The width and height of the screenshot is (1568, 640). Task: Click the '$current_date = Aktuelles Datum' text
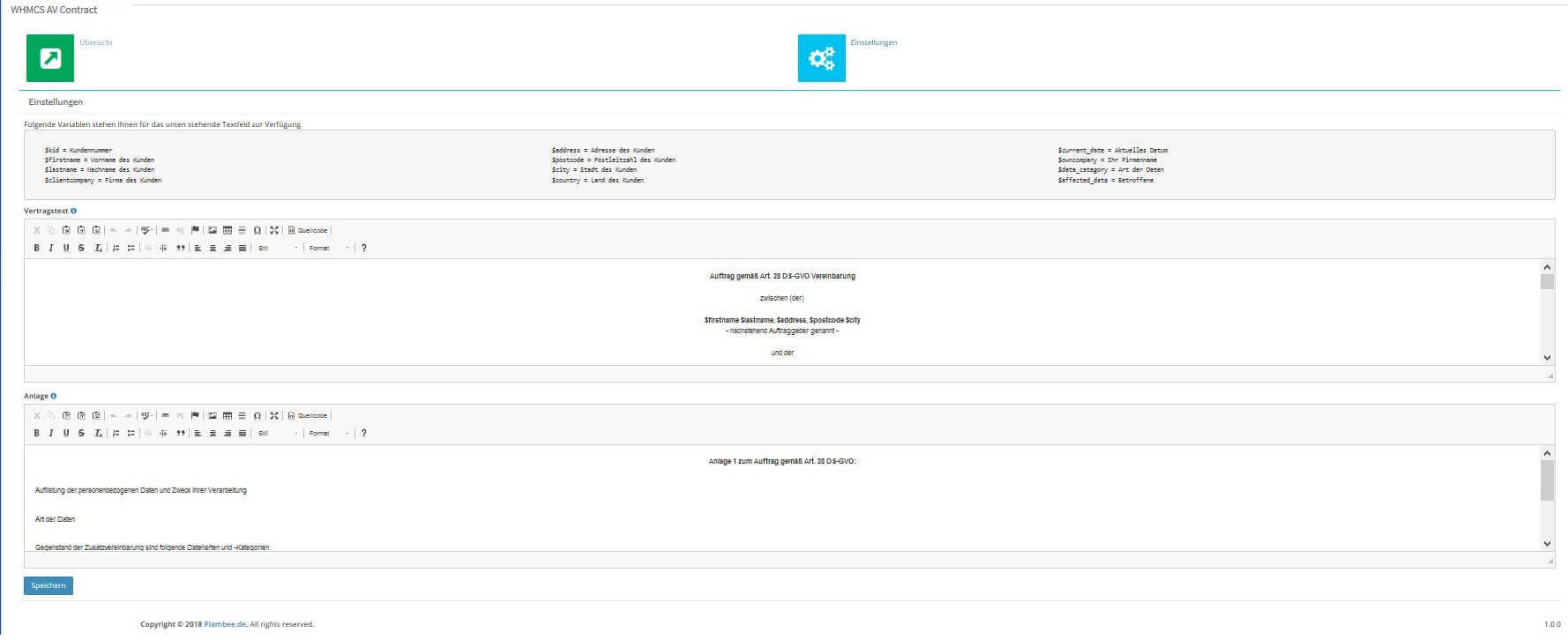(x=1113, y=151)
